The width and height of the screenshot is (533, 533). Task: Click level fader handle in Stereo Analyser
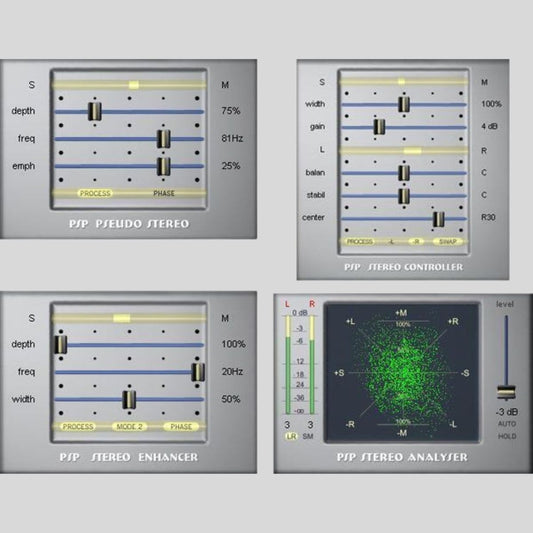click(x=506, y=392)
